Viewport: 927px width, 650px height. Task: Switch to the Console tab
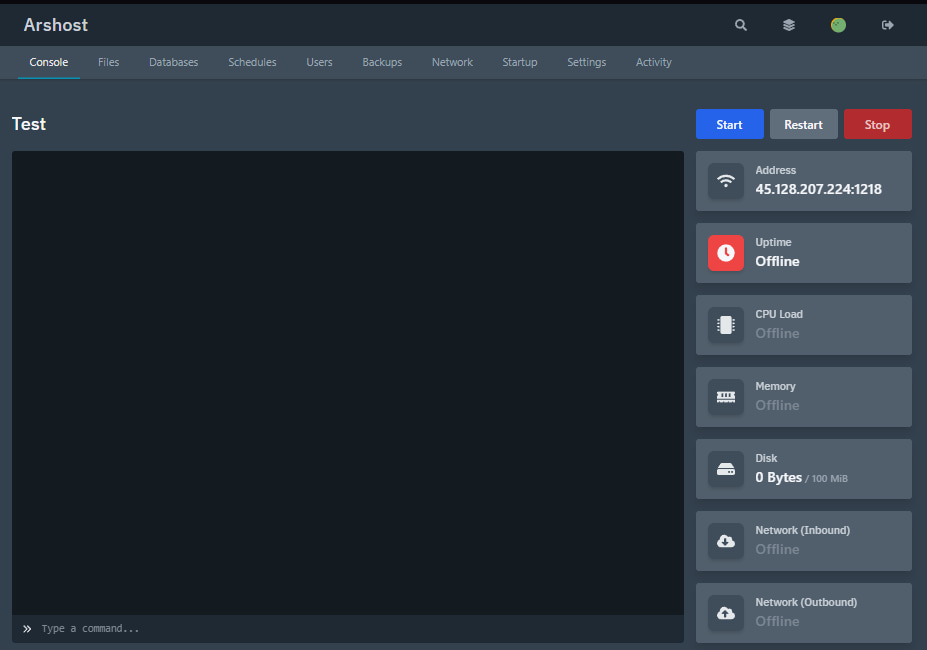[x=48, y=62]
